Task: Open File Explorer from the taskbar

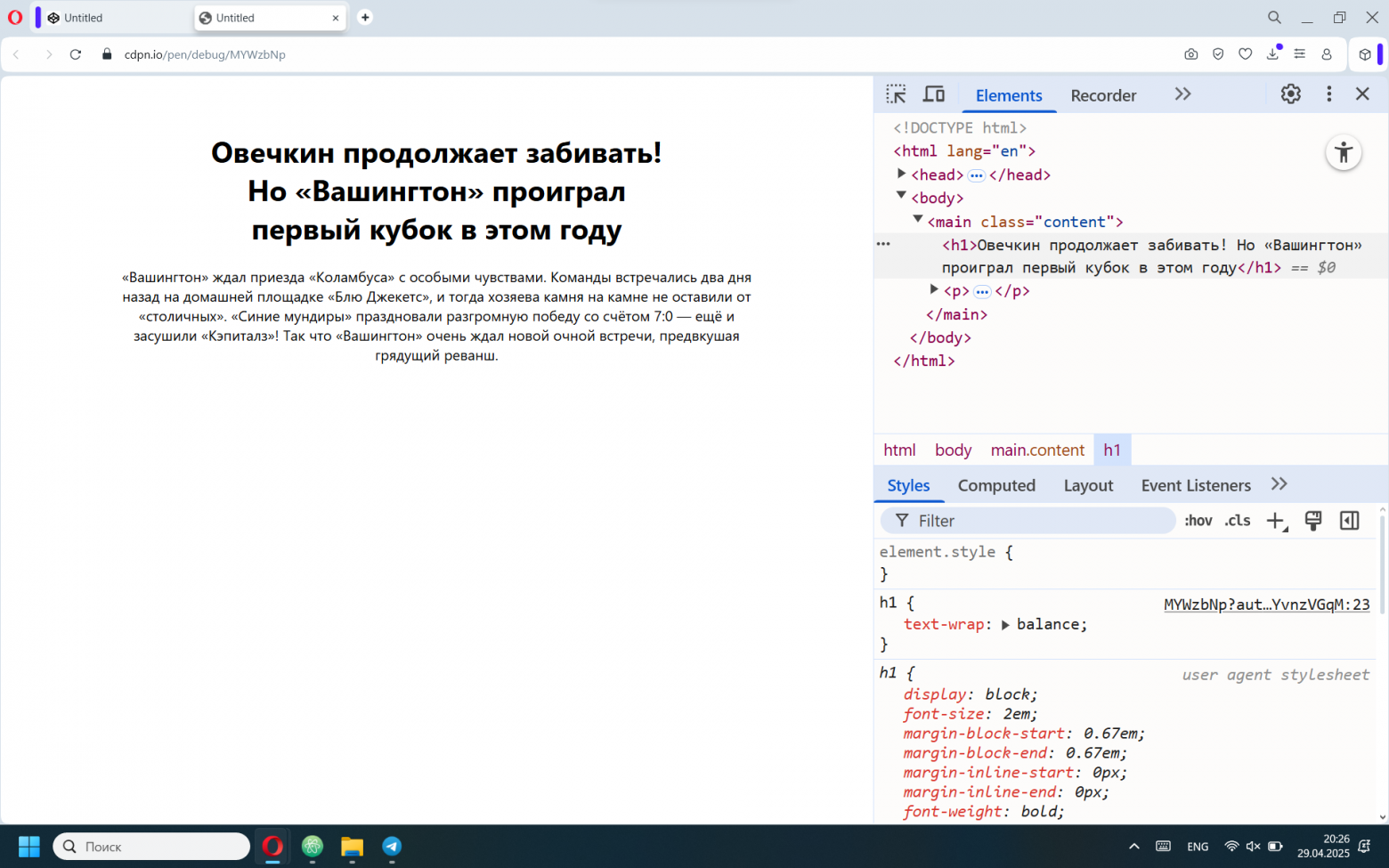Action: [352, 846]
